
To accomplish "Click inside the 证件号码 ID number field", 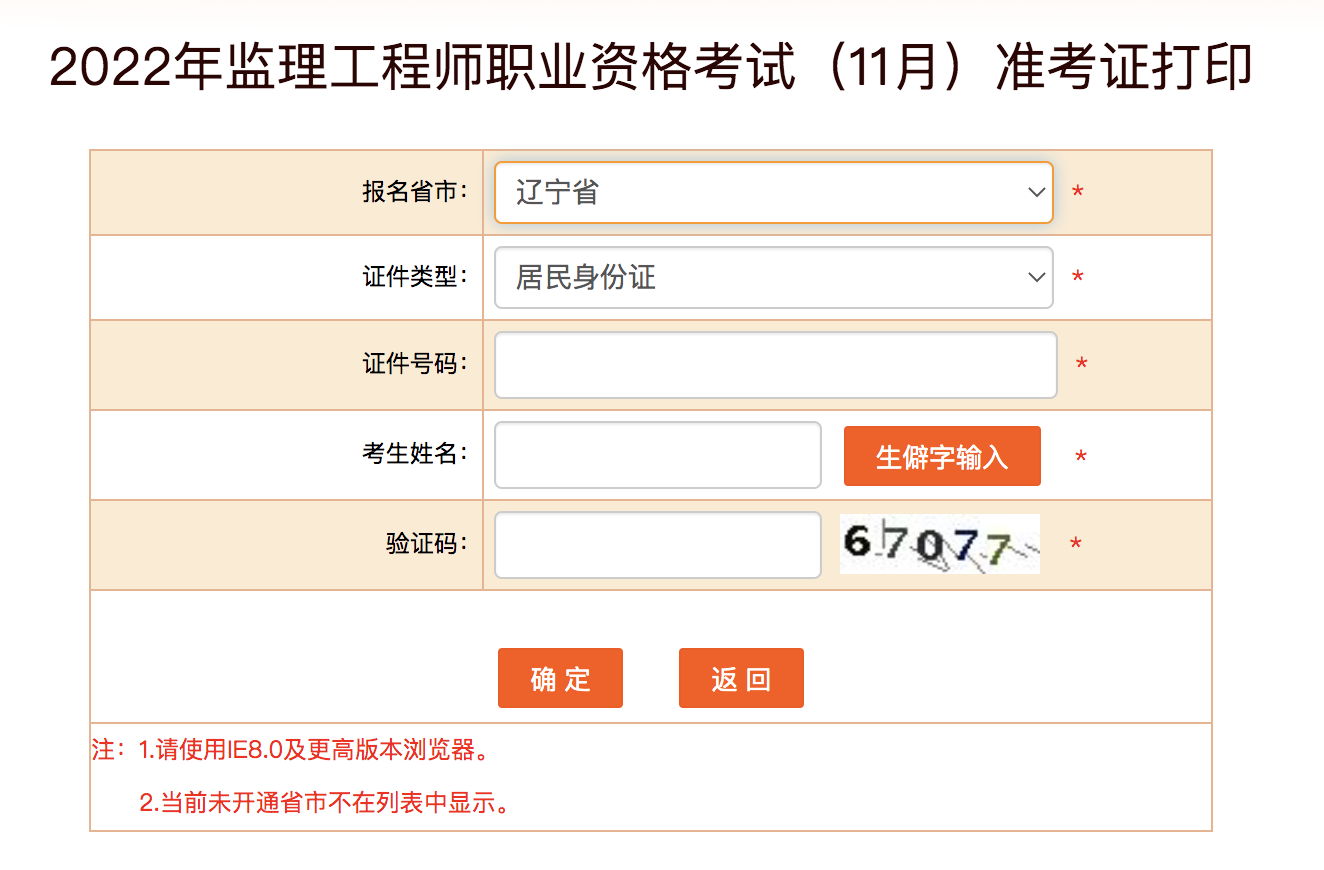I will tap(775, 365).
